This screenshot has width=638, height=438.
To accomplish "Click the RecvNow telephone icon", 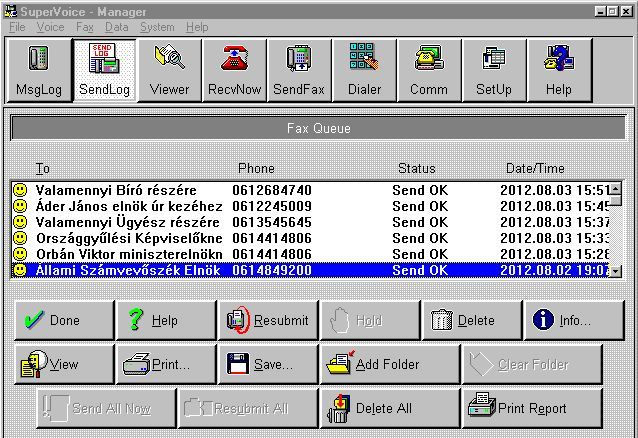I will (234, 59).
